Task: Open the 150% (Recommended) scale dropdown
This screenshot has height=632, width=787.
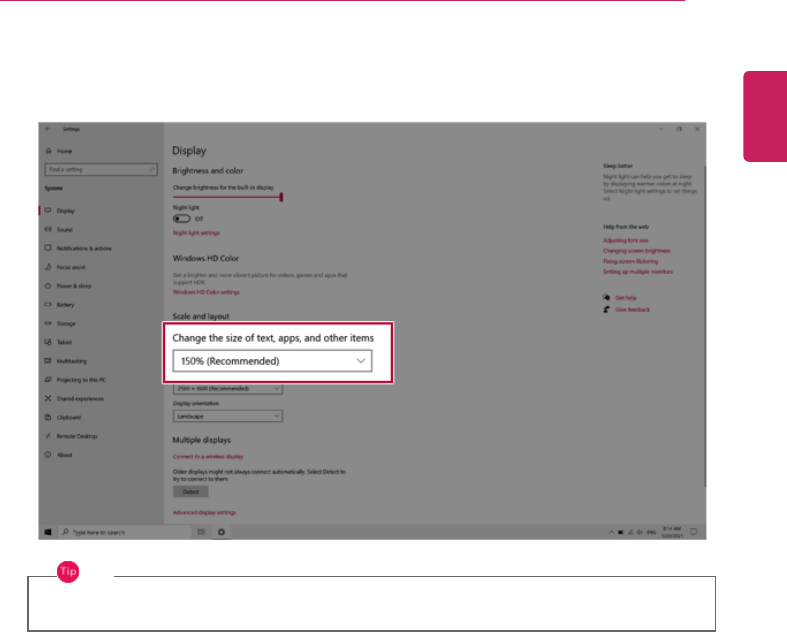Action: pyautogui.click(x=273, y=361)
